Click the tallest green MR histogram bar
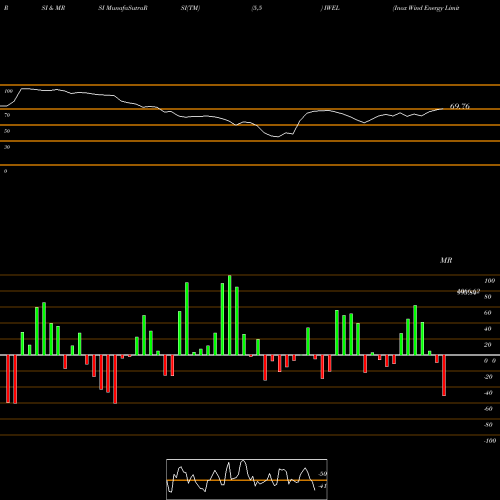 point(230,315)
